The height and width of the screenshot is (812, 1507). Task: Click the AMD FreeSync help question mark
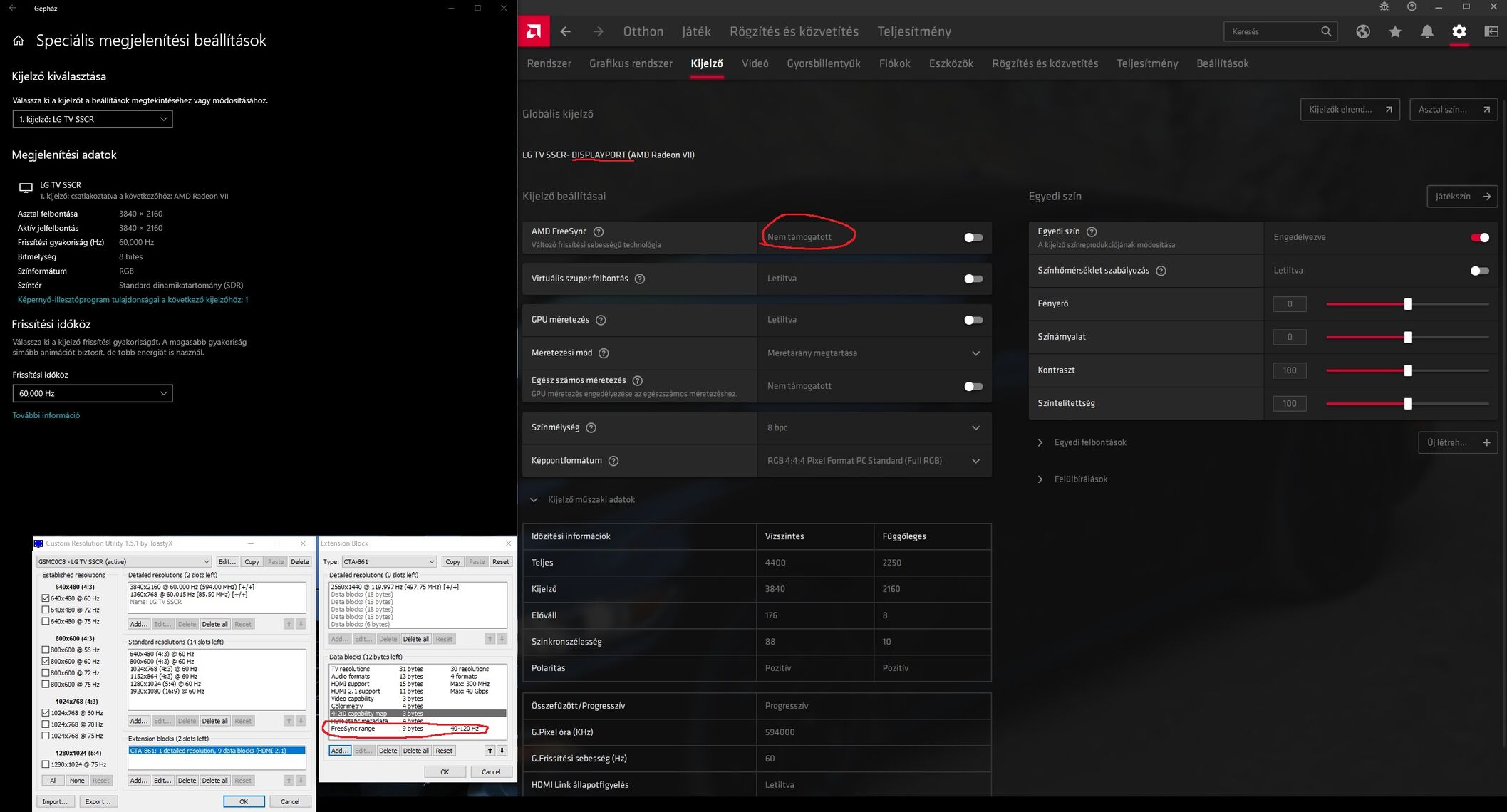pos(599,231)
